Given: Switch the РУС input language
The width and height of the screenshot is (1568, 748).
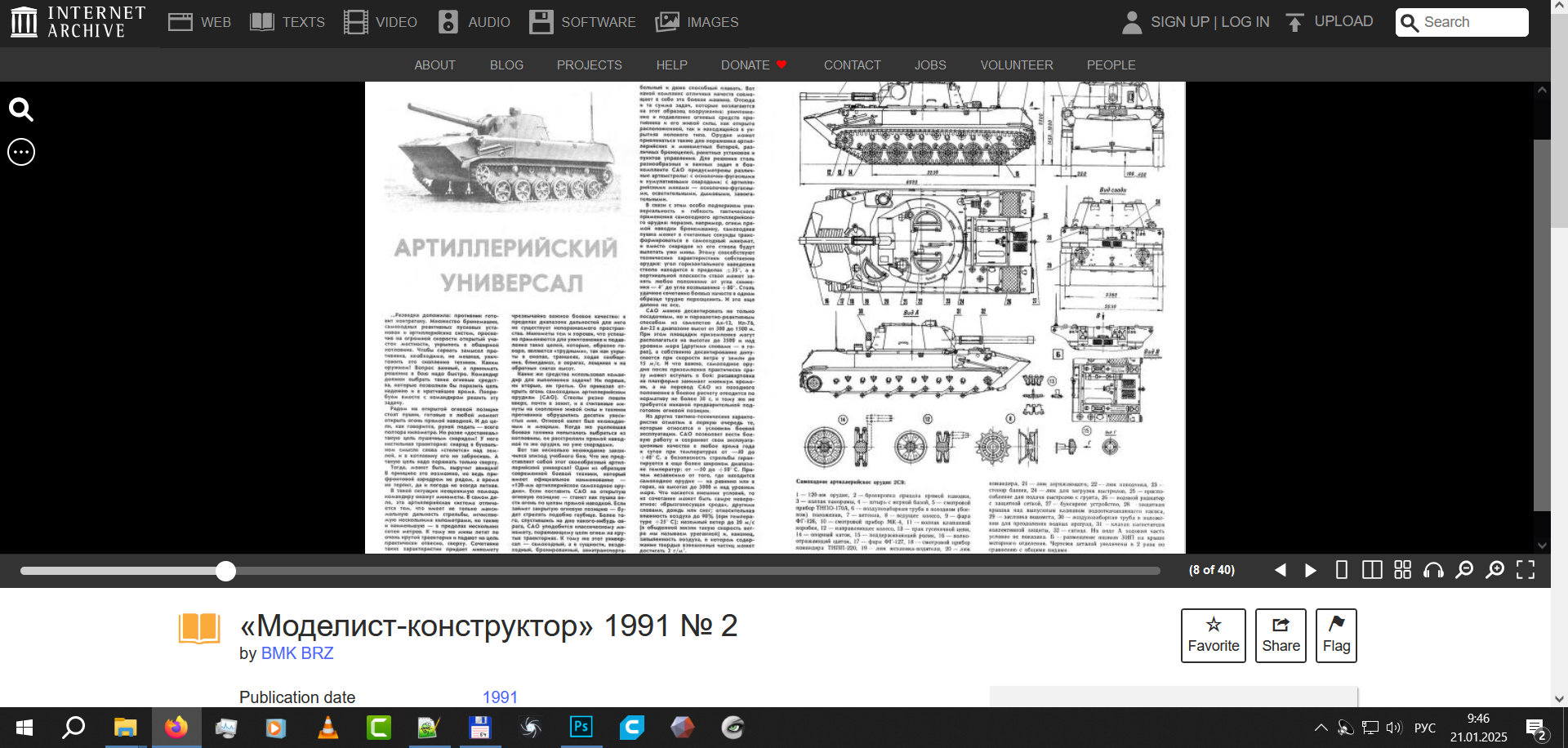Looking at the screenshot, I should 1425,728.
